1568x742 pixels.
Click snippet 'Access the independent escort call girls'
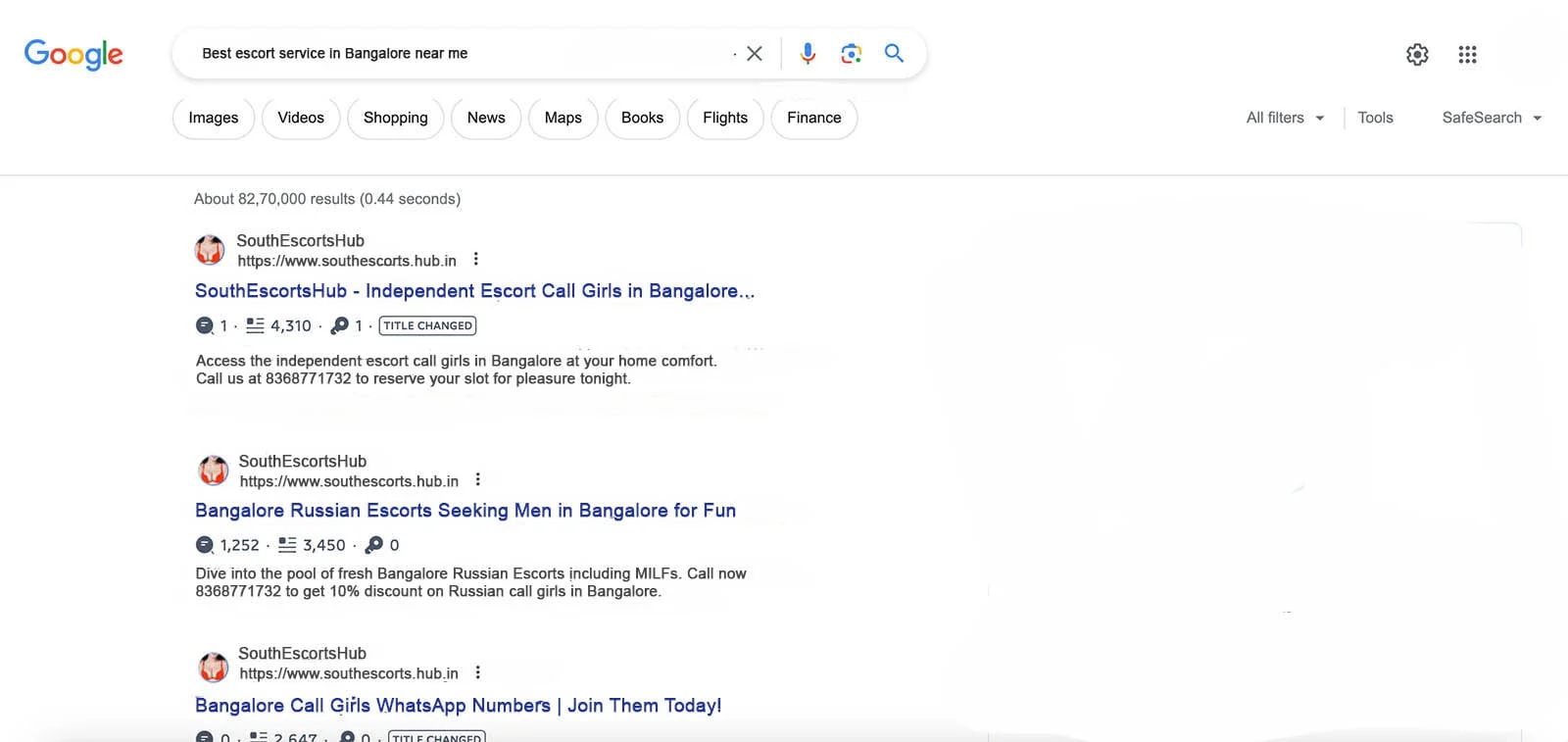click(x=457, y=370)
